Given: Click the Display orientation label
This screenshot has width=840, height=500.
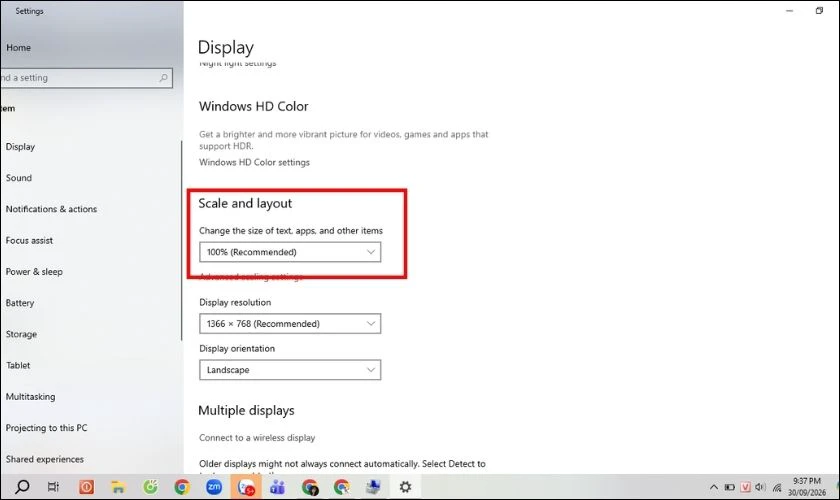Looking at the screenshot, I should [237, 348].
